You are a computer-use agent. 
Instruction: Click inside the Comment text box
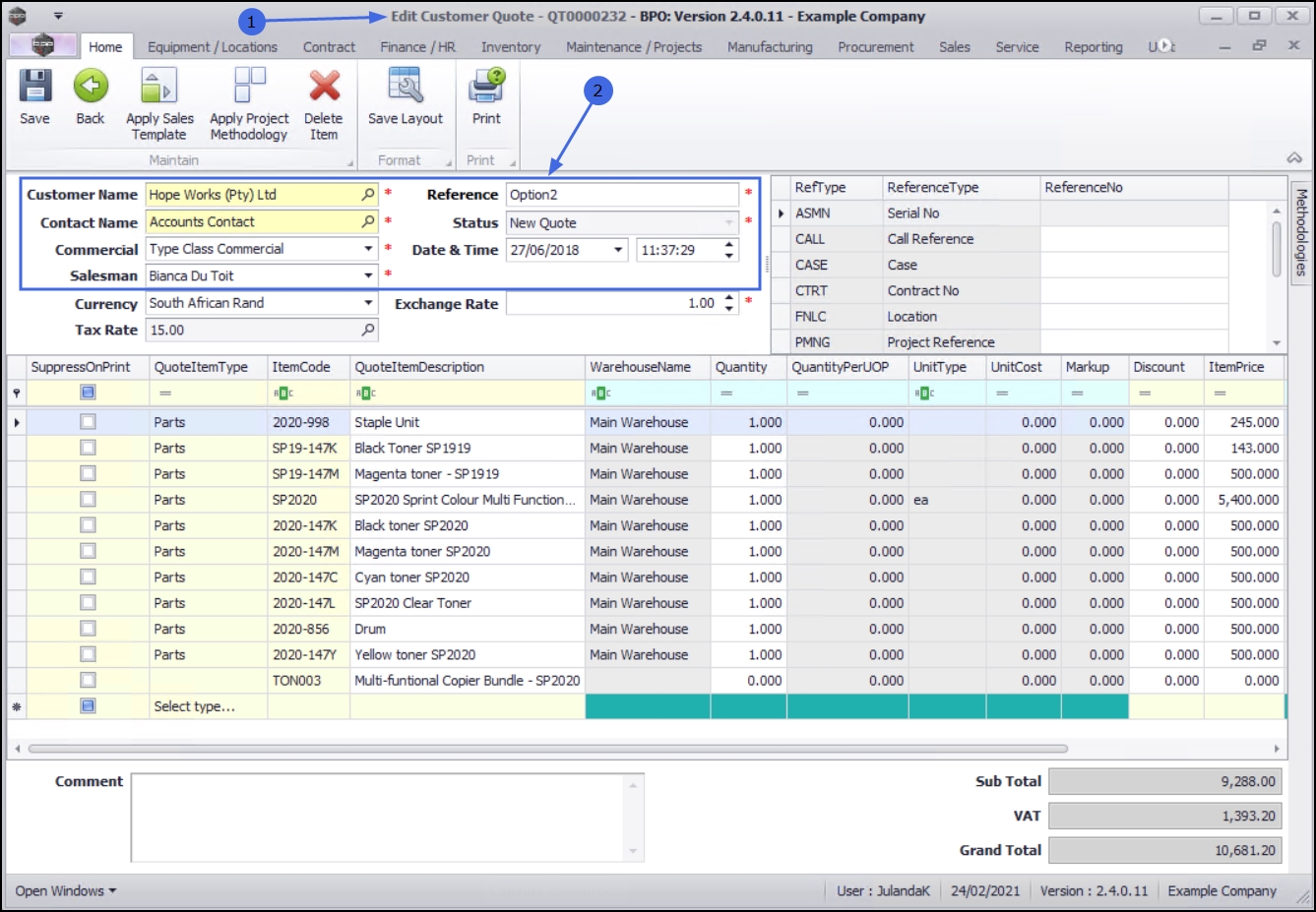tap(379, 817)
